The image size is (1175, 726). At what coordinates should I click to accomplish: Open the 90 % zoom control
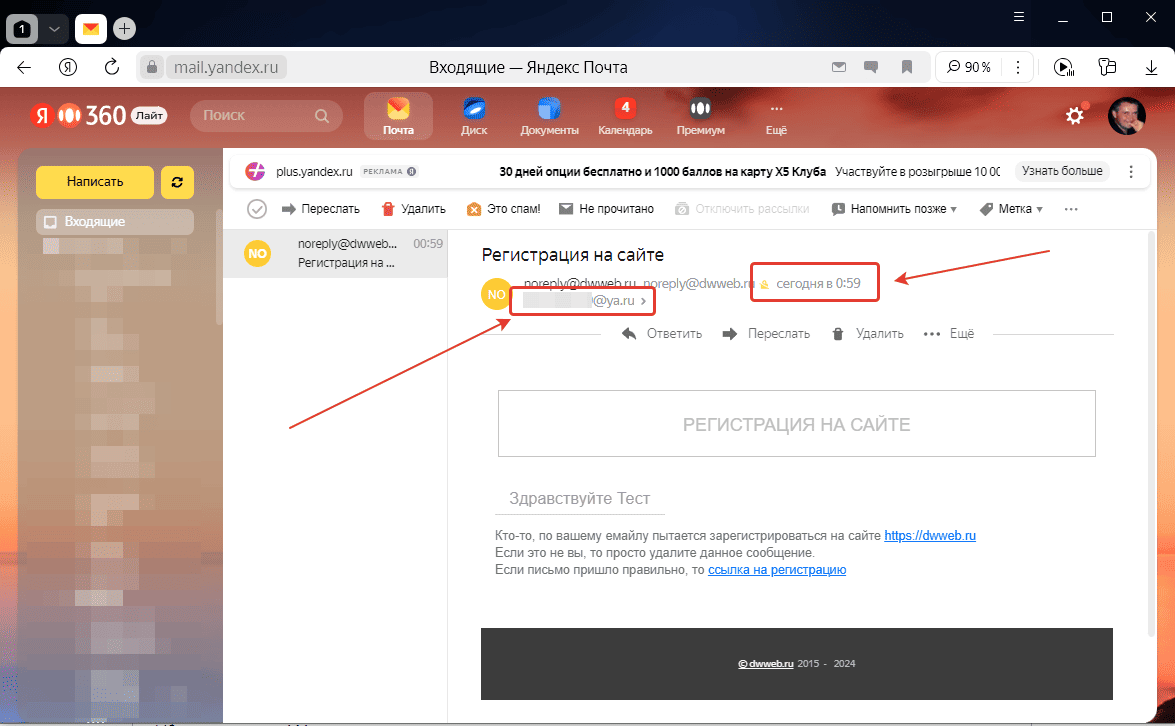(x=969, y=67)
